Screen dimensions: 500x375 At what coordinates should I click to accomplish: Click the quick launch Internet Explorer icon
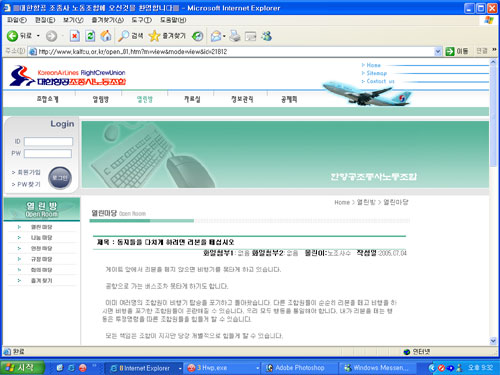pyautogui.click(x=71, y=368)
